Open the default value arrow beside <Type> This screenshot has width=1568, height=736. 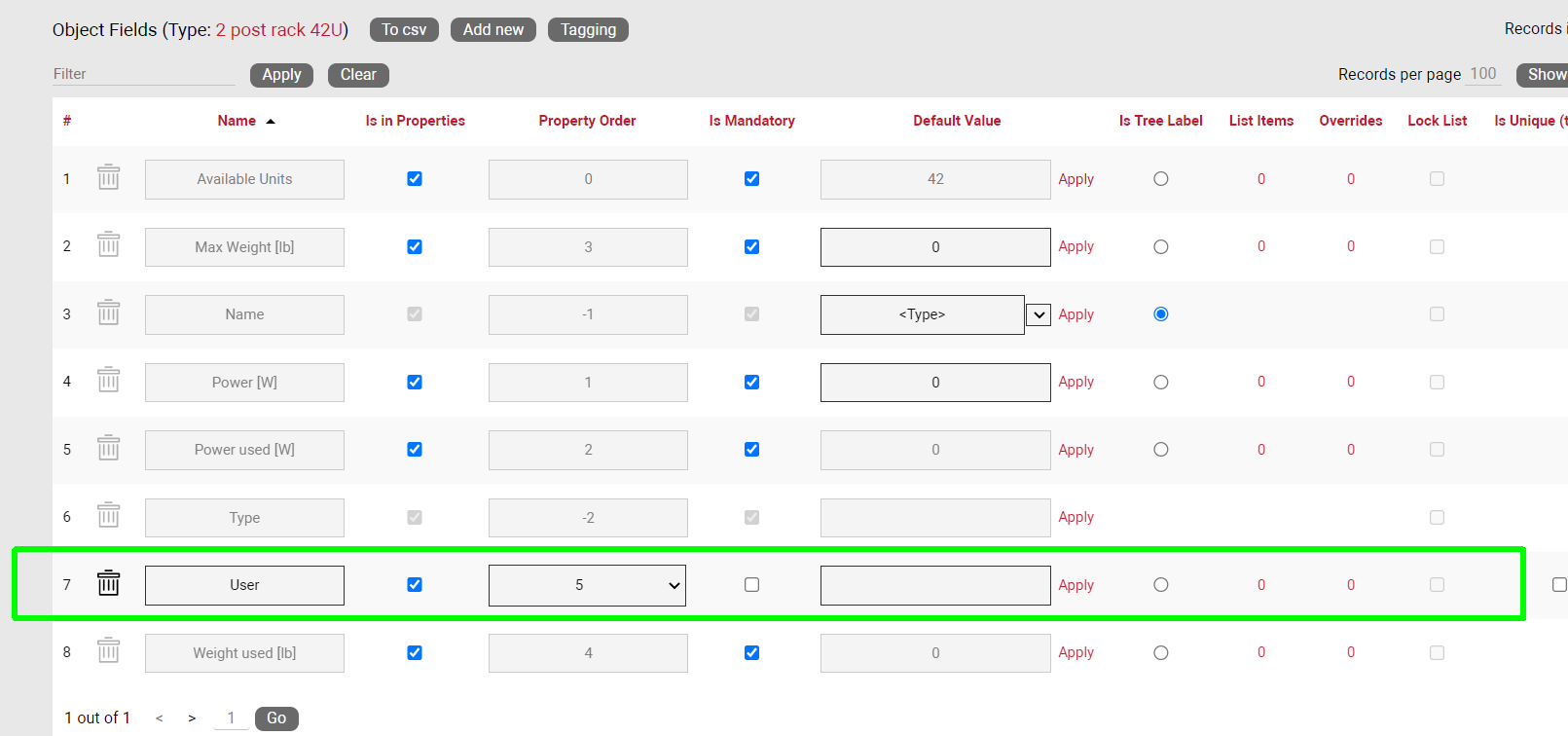pyautogui.click(x=1039, y=314)
